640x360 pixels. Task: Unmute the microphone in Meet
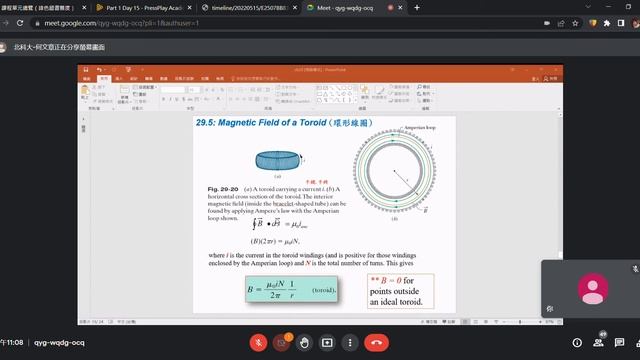coord(258,343)
